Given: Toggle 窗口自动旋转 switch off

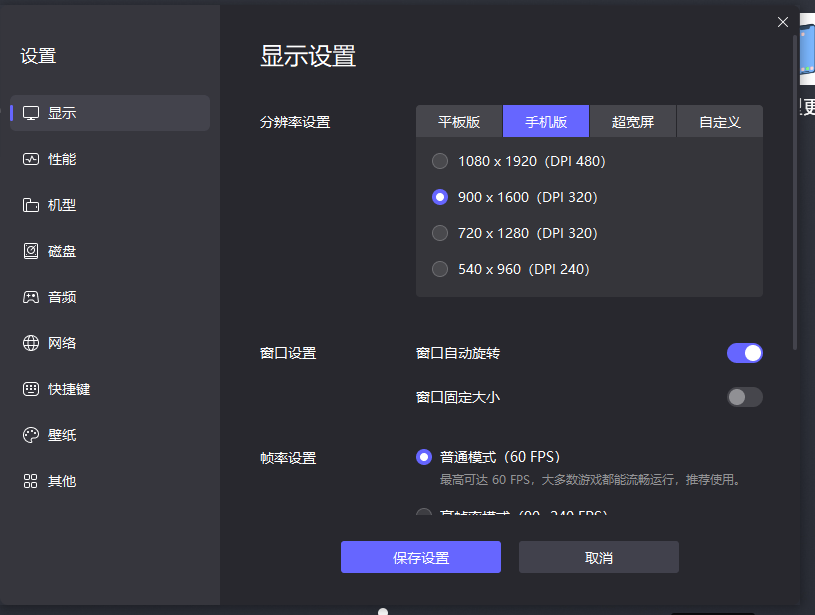Looking at the screenshot, I should [x=745, y=353].
